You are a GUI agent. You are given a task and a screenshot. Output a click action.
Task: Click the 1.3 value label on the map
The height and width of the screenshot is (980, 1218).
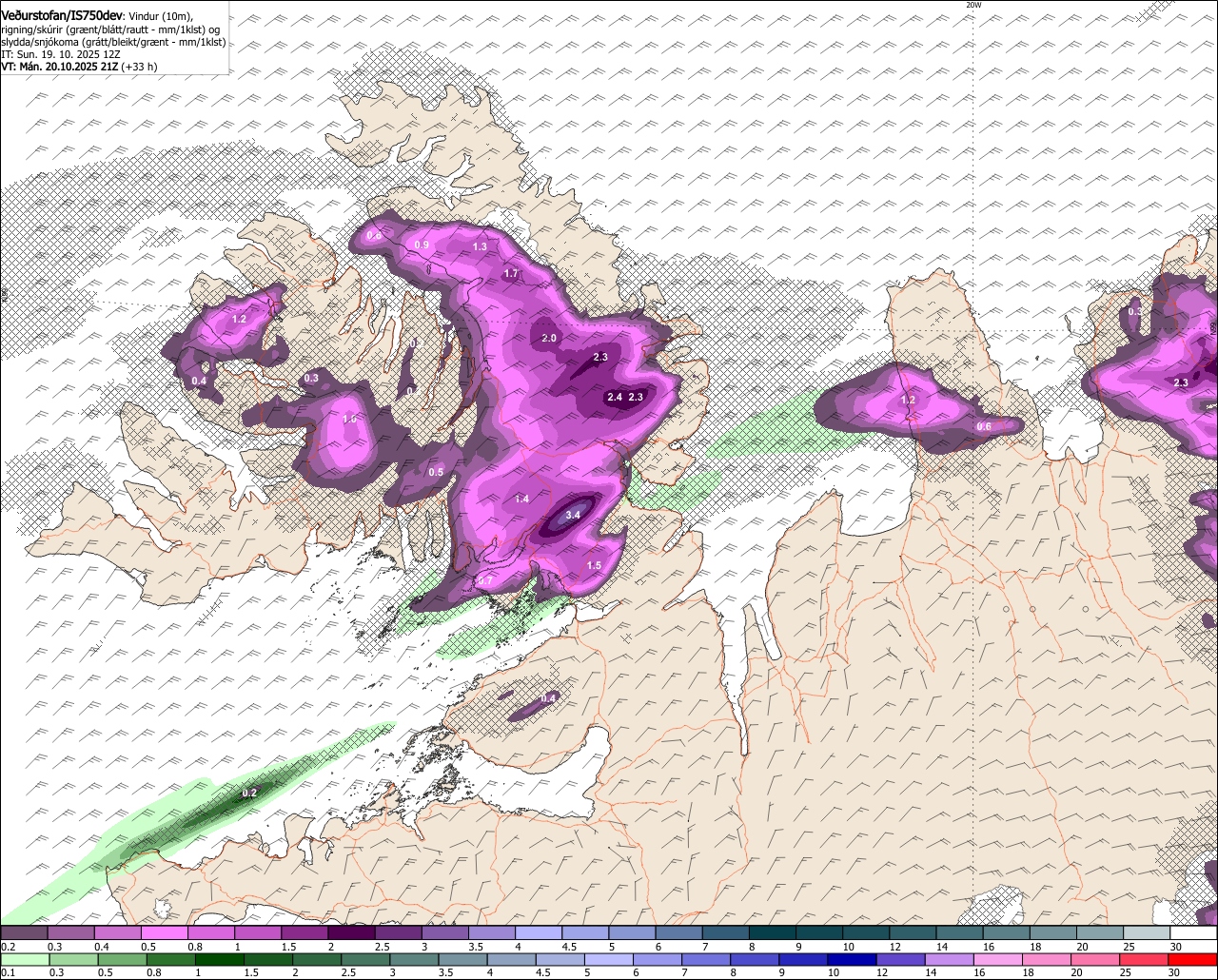click(x=481, y=246)
